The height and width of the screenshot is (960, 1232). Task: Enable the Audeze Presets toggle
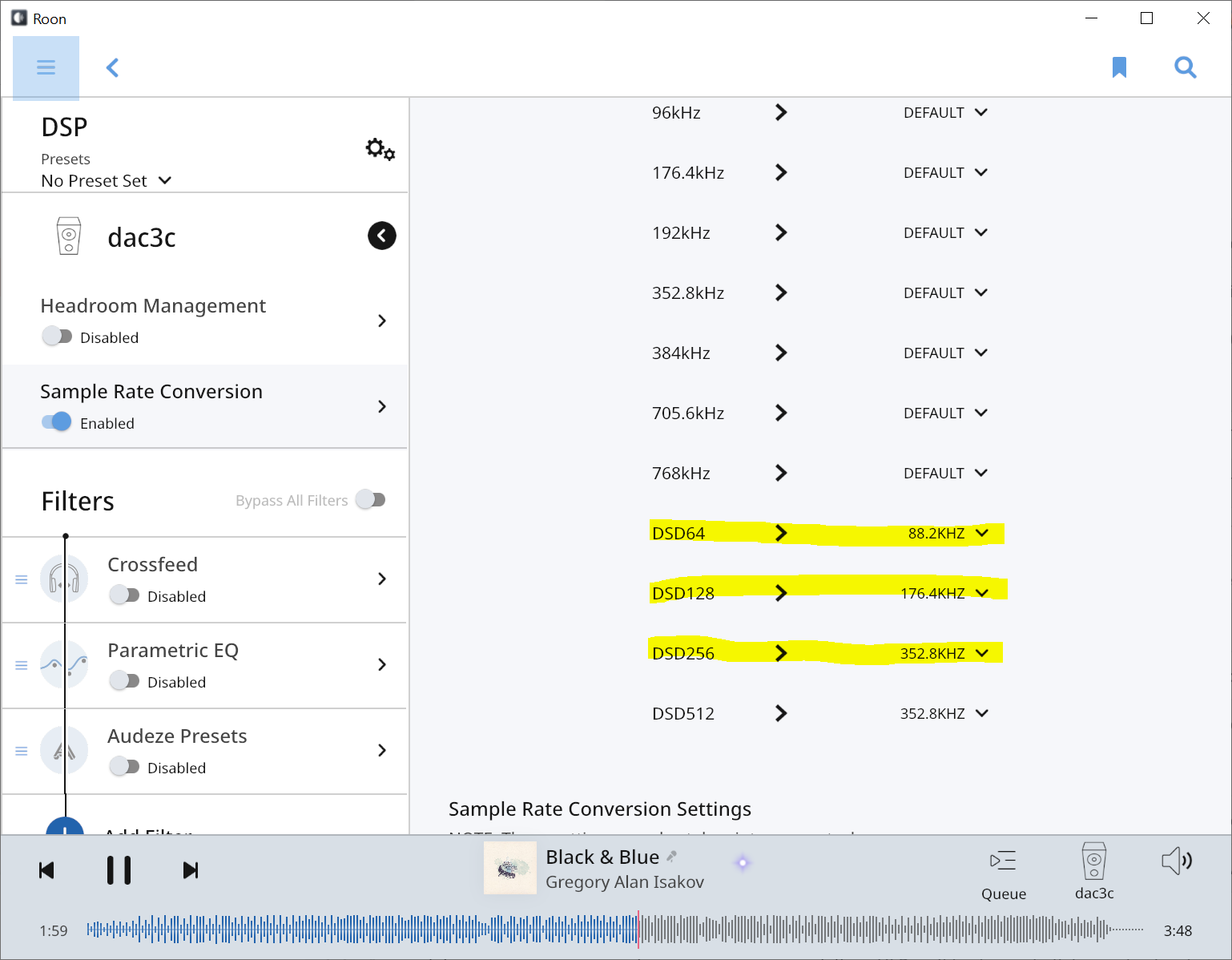[124, 767]
